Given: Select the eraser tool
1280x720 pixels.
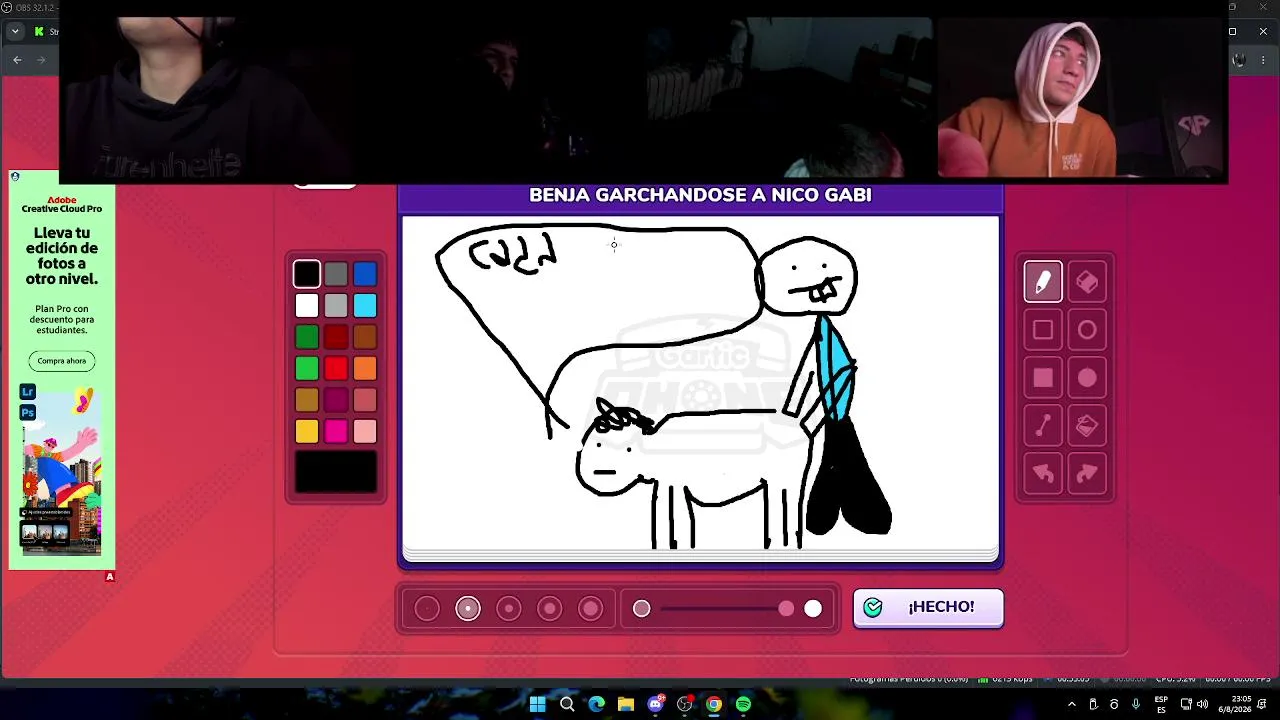Looking at the screenshot, I should pyautogui.click(x=1087, y=282).
